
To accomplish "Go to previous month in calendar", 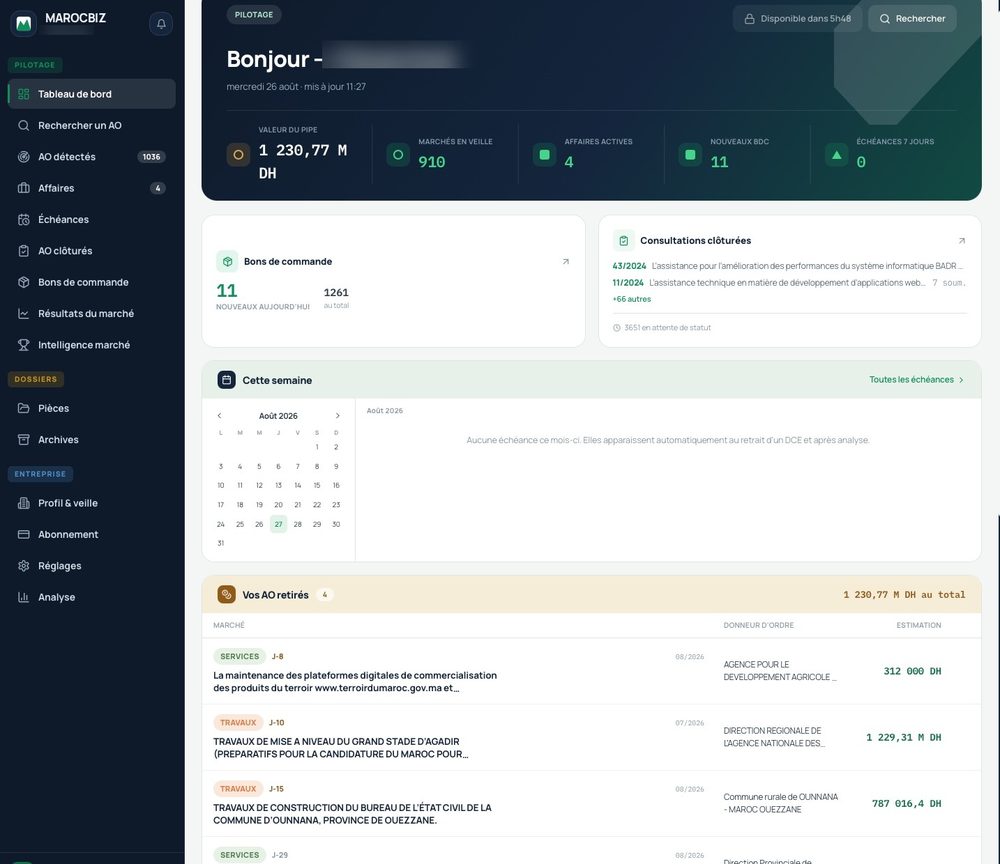I will 219,416.
